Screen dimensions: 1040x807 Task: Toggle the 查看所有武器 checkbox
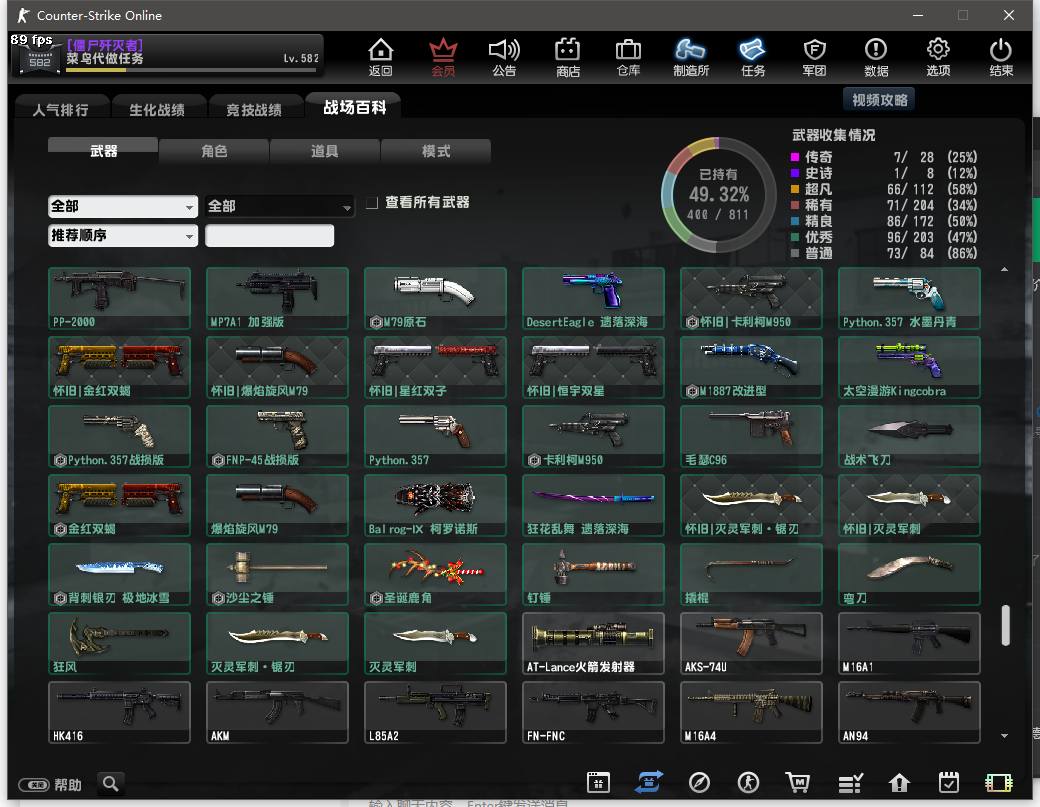click(372, 203)
